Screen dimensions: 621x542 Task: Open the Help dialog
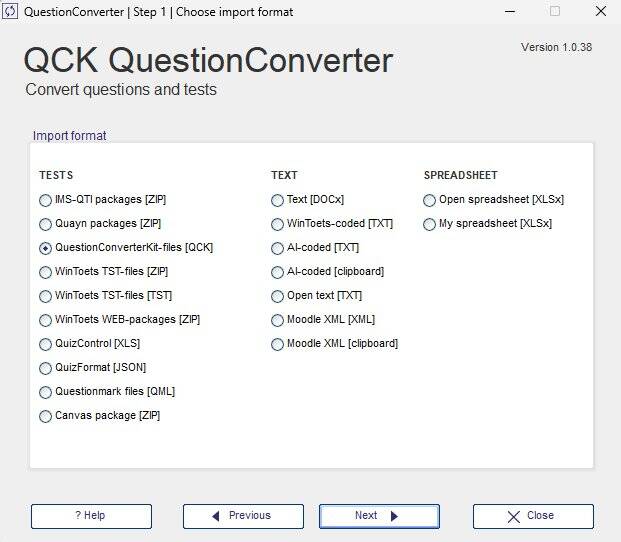[91, 516]
